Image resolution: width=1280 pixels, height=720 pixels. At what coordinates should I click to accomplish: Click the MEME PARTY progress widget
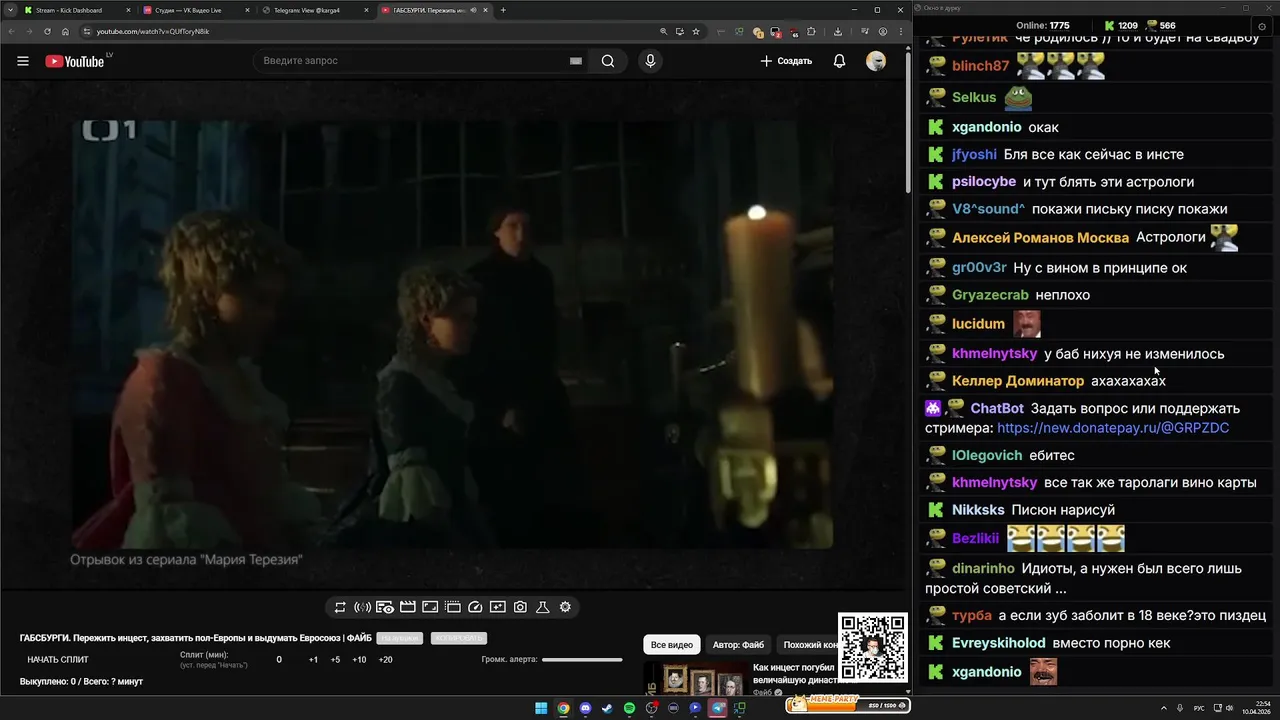point(847,705)
